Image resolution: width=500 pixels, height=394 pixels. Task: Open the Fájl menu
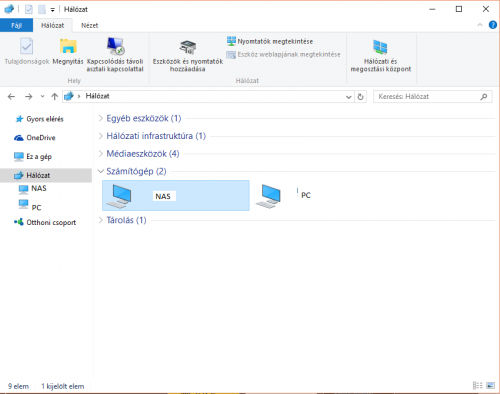(x=16, y=25)
